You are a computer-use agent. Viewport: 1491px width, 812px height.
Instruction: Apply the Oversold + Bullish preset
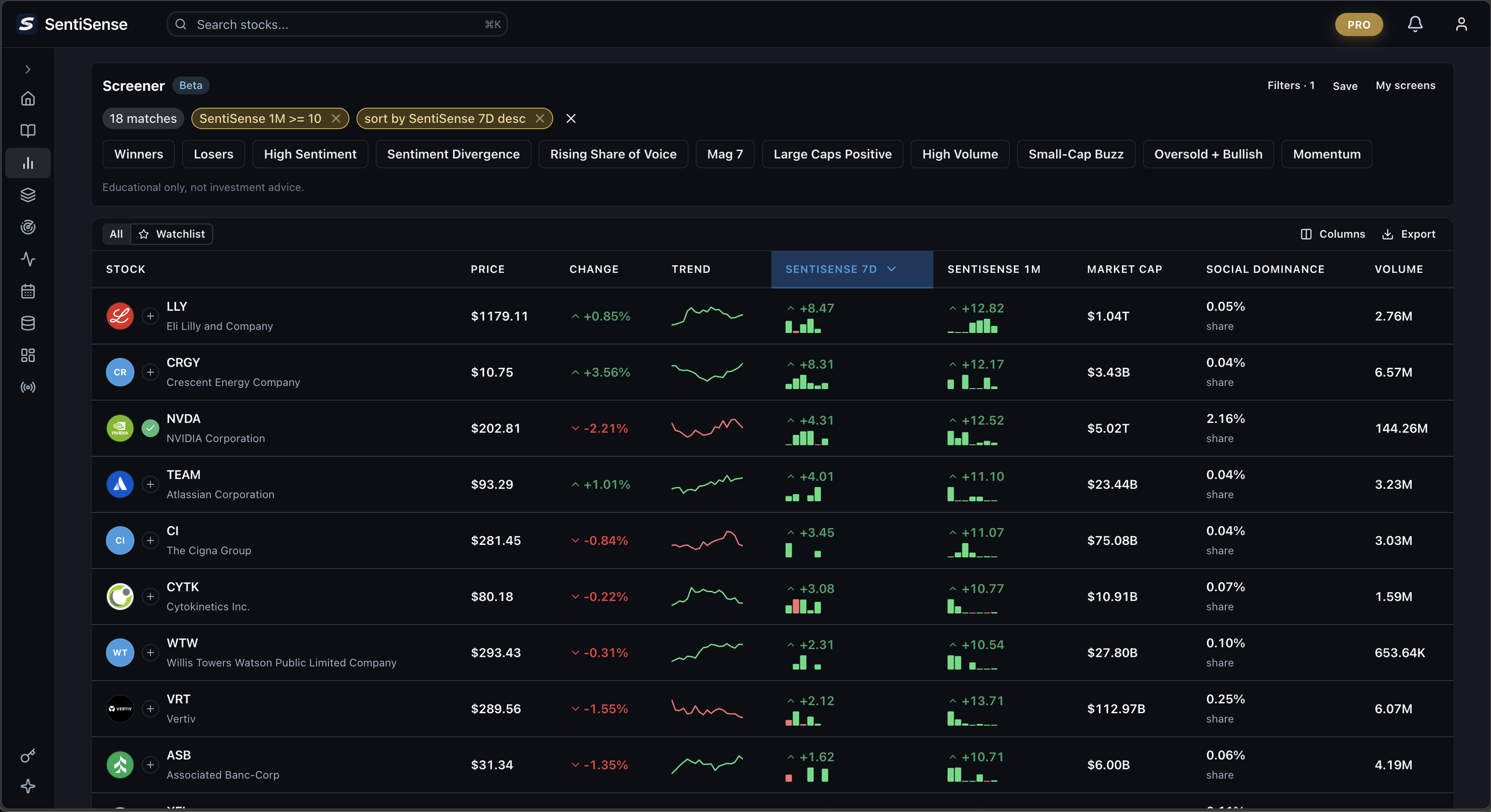pos(1208,154)
